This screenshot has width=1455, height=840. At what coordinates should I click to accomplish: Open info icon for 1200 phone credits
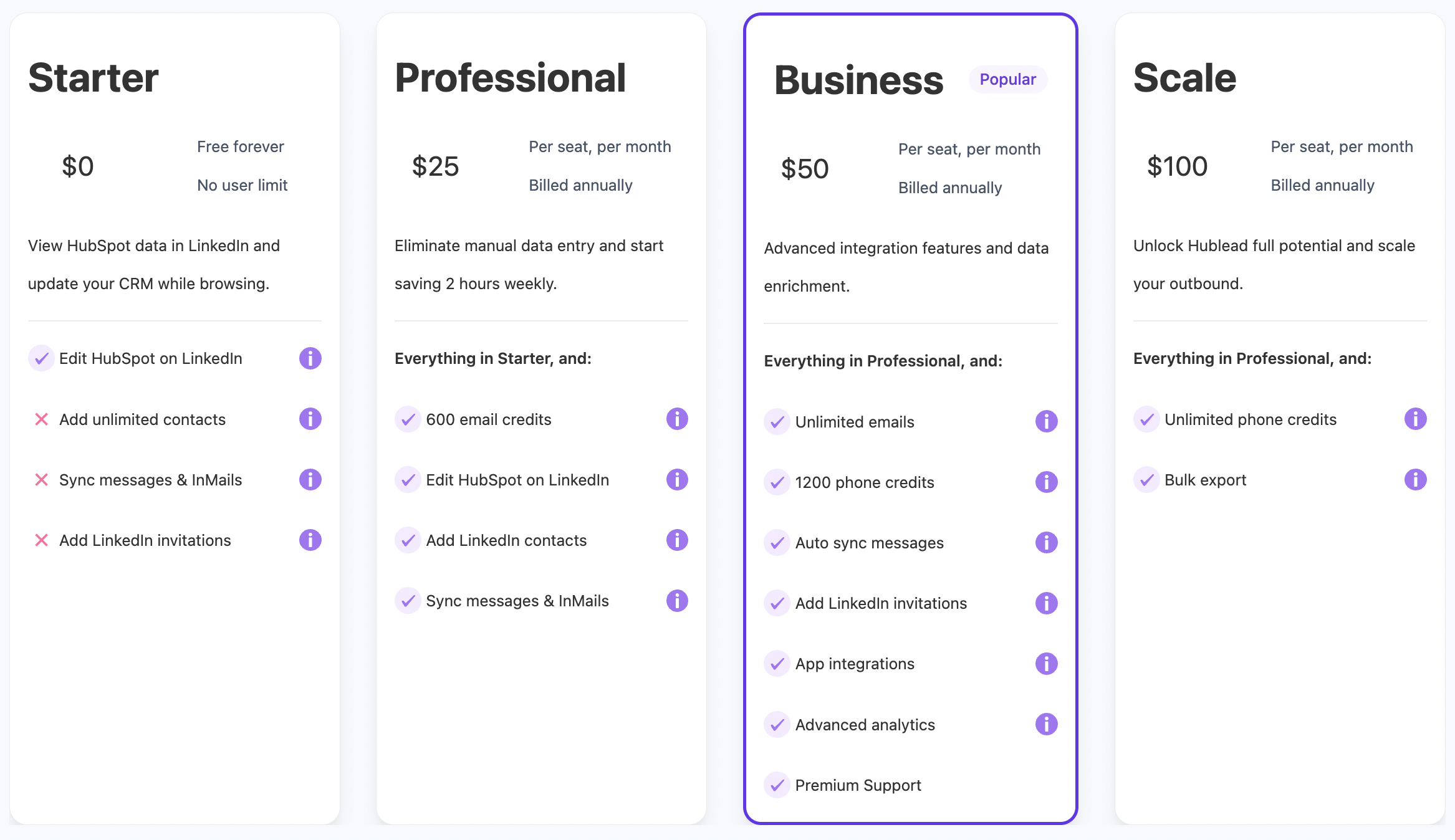pos(1047,482)
